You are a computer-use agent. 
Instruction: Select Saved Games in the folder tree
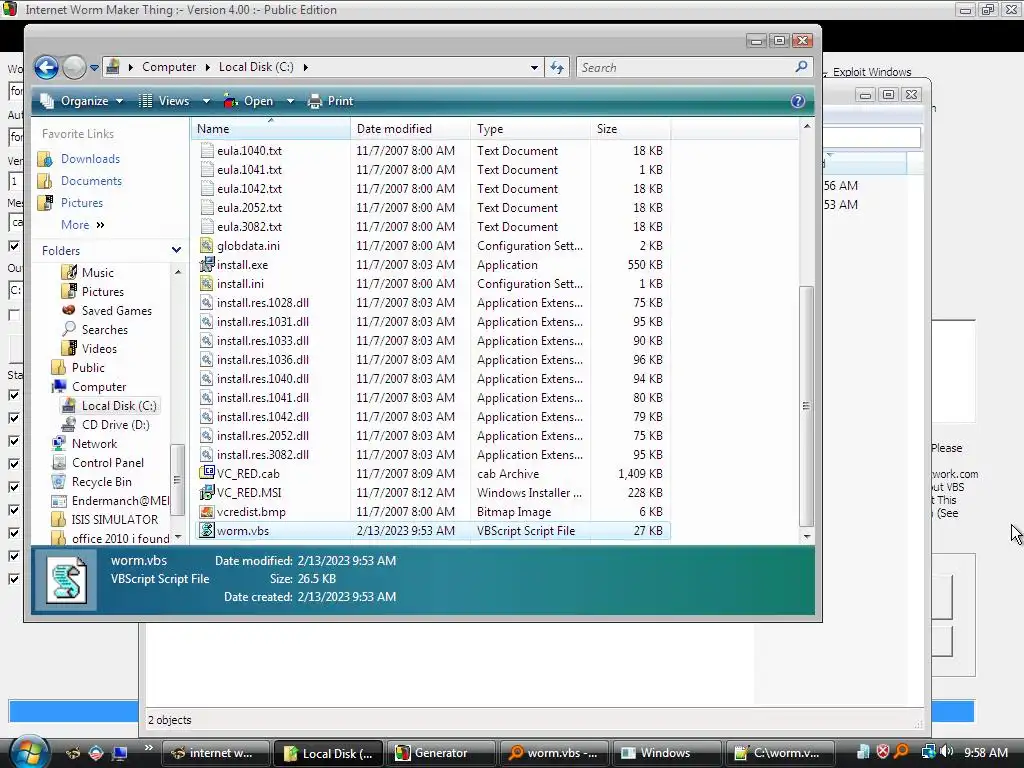[116, 311]
